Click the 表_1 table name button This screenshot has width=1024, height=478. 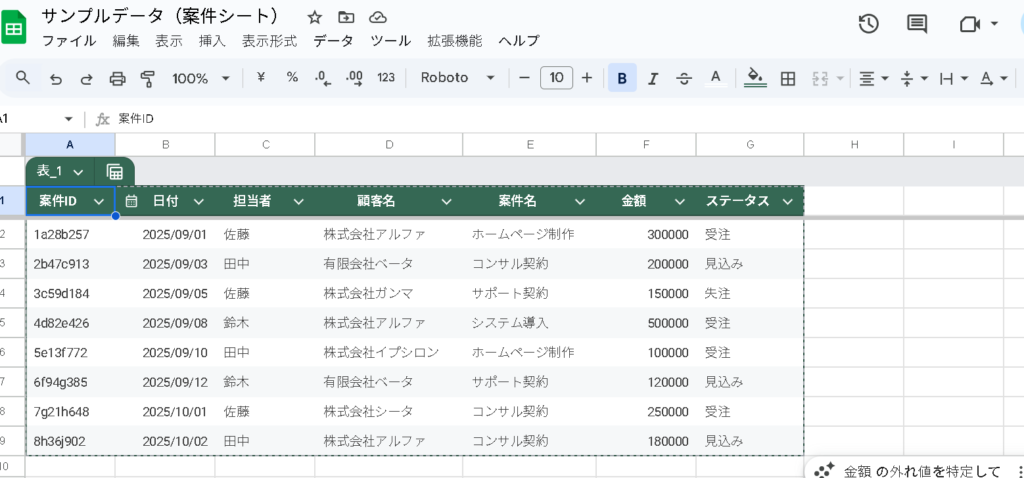pyautogui.click(x=60, y=172)
